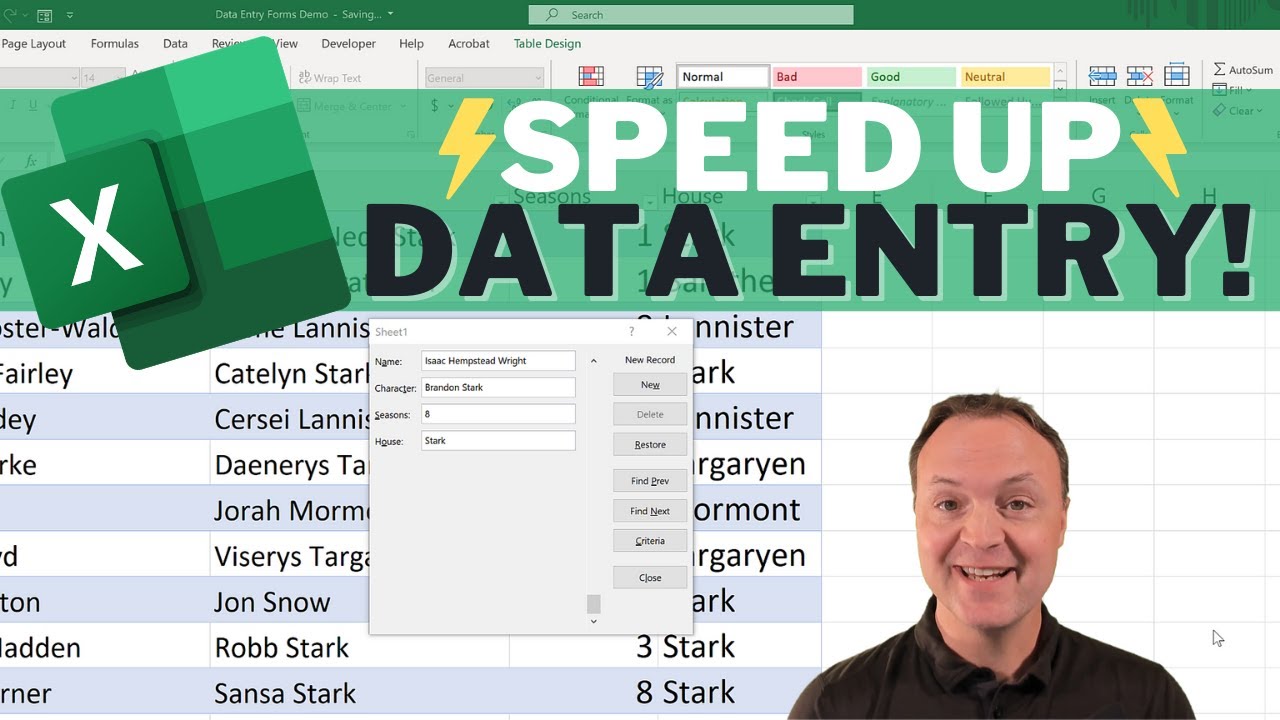This screenshot has height=720, width=1280.
Task: Click the Clear eraser icon
Action: pos(1219,110)
